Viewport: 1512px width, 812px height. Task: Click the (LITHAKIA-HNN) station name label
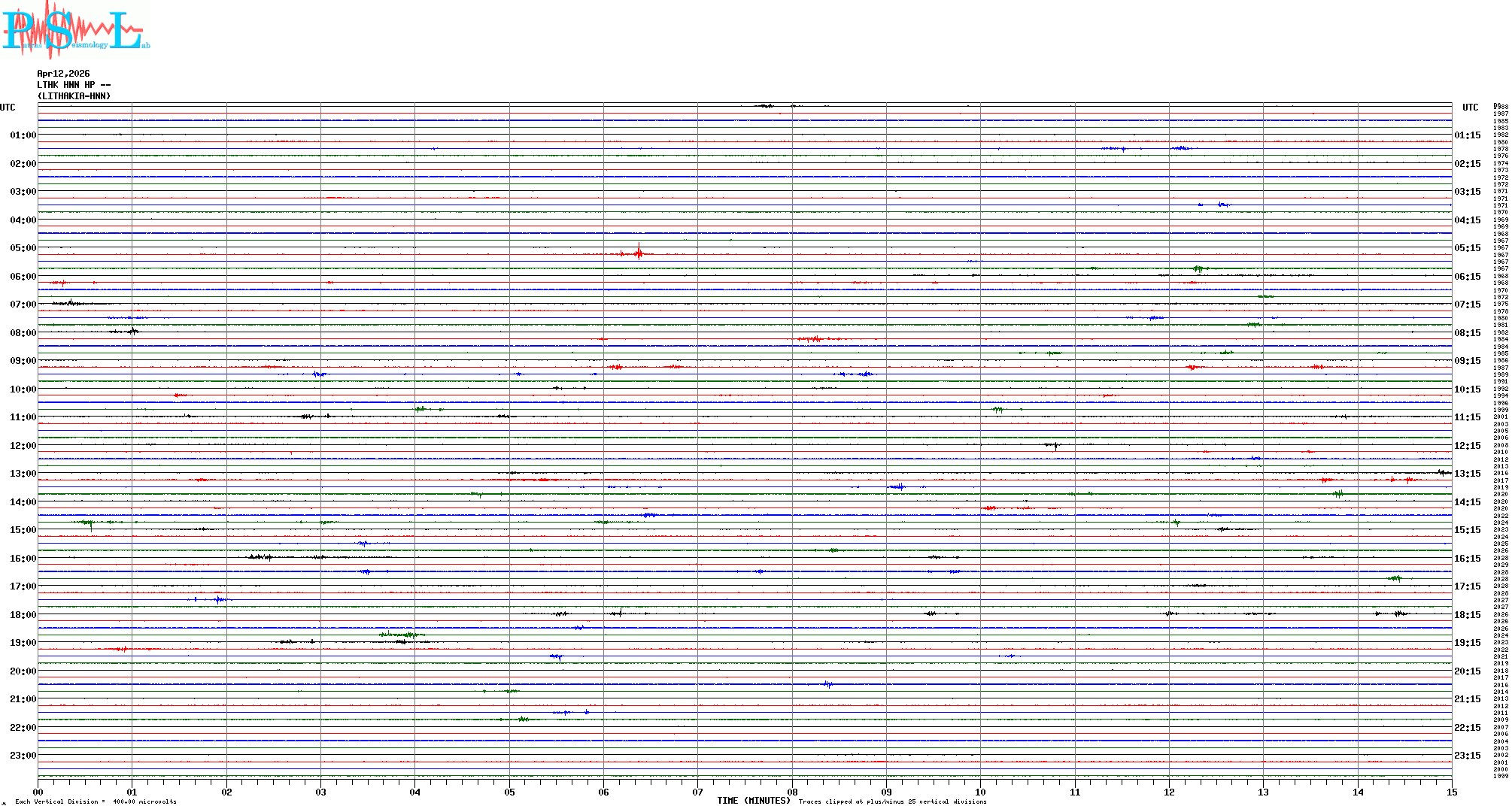pyautogui.click(x=74, y=96)
